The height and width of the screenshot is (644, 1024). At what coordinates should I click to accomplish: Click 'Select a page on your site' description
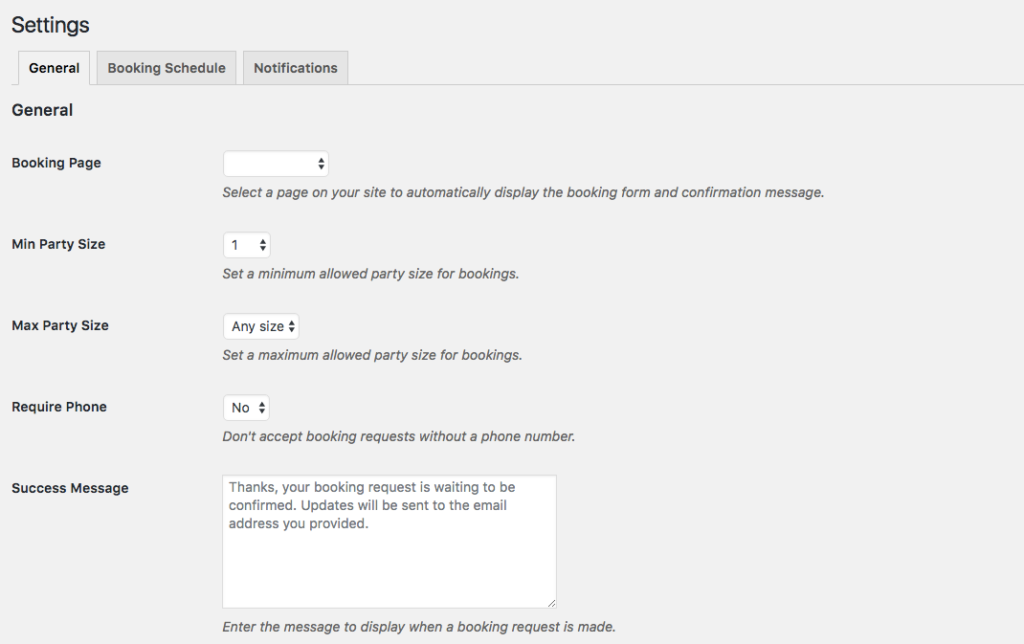(x=523, y=193)
